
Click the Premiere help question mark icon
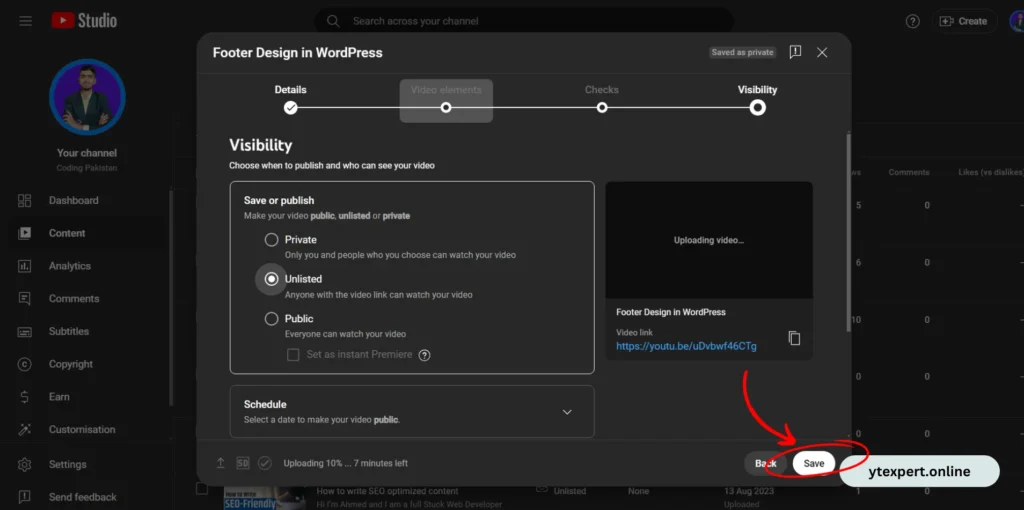(424, 355)
